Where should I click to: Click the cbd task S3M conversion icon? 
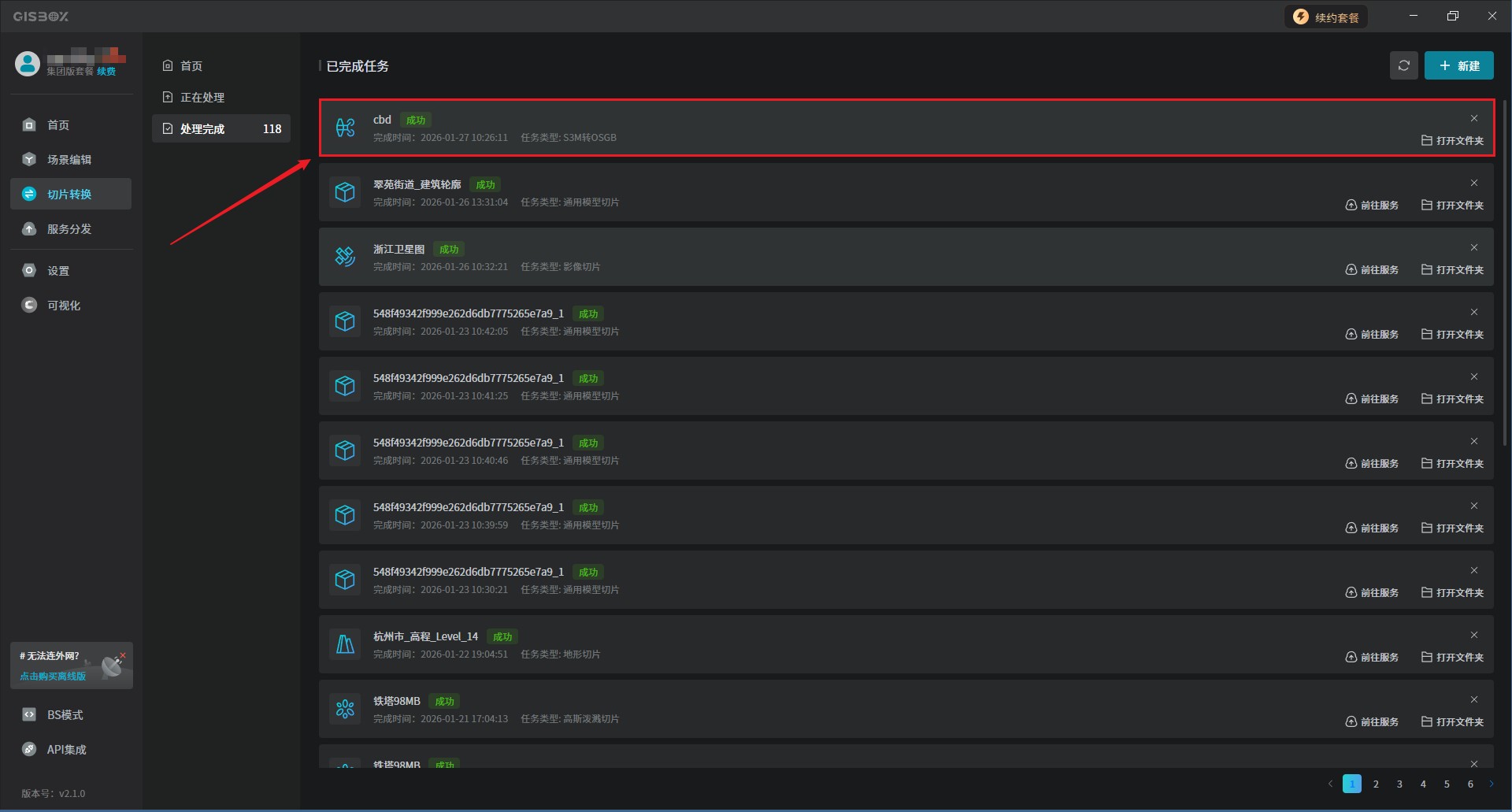(345, 128)
